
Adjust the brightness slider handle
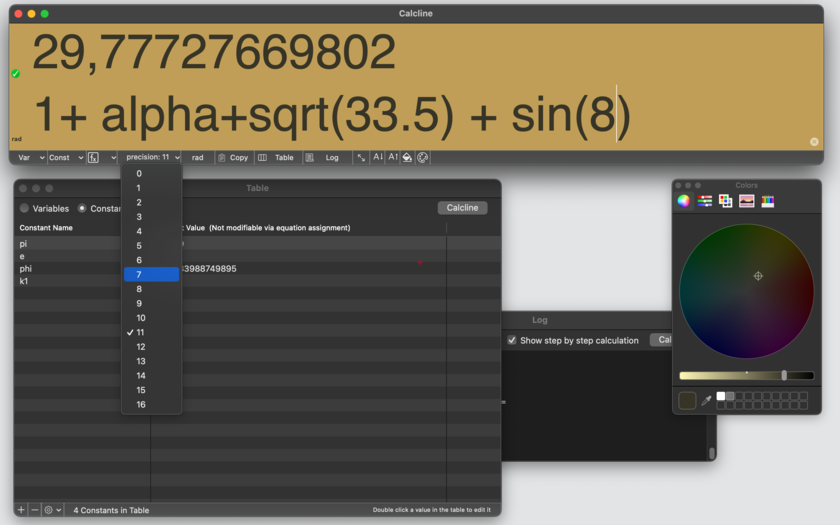point(784,376)
